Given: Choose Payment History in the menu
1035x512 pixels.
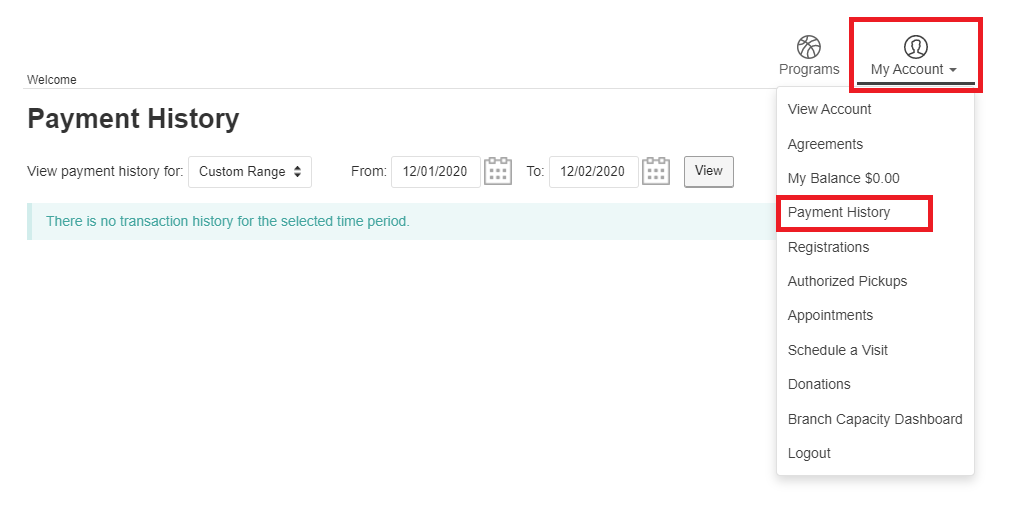Looking at the screenshot, I should 839,213.
